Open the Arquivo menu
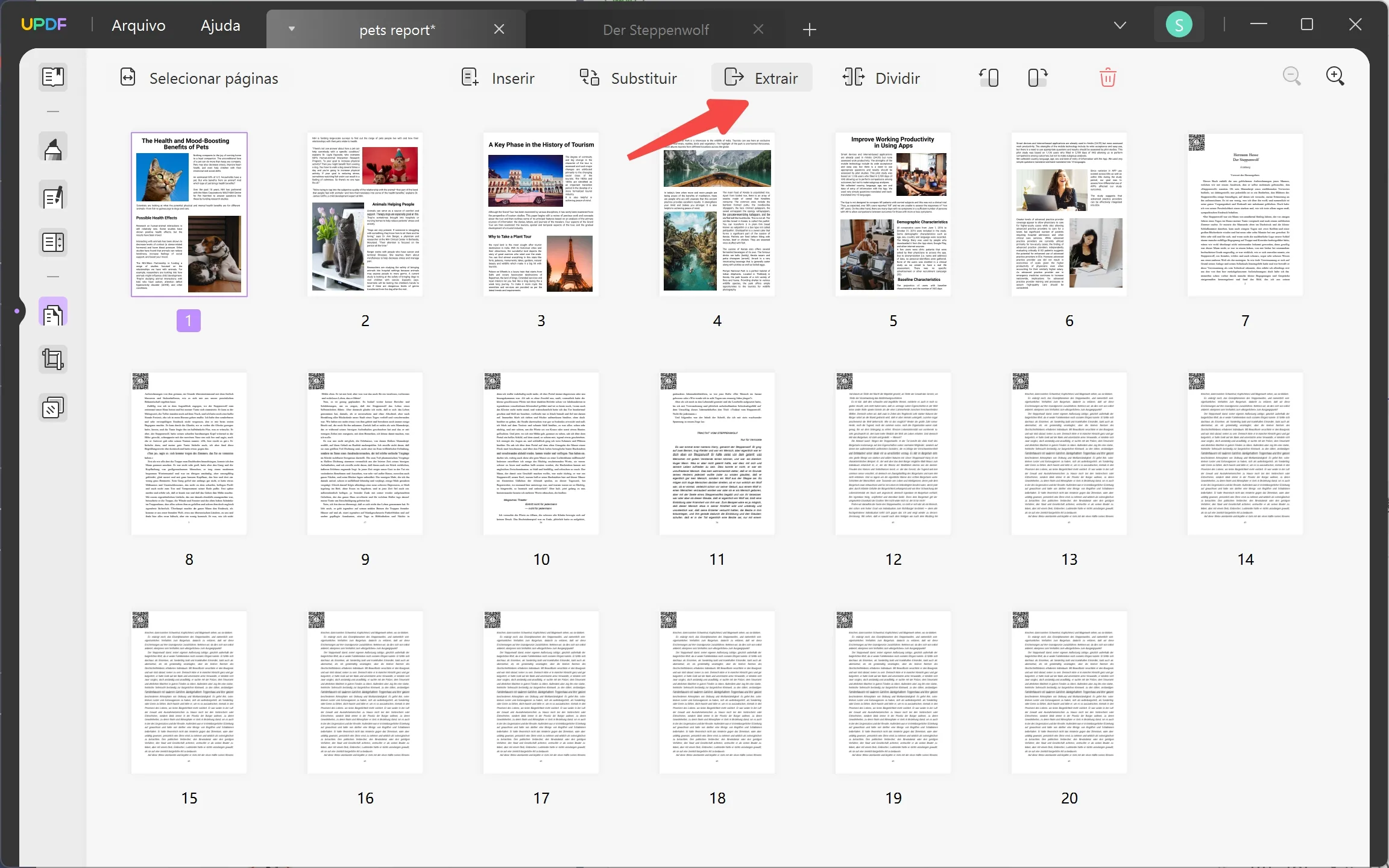1389x868 pixels. (138, 25)
